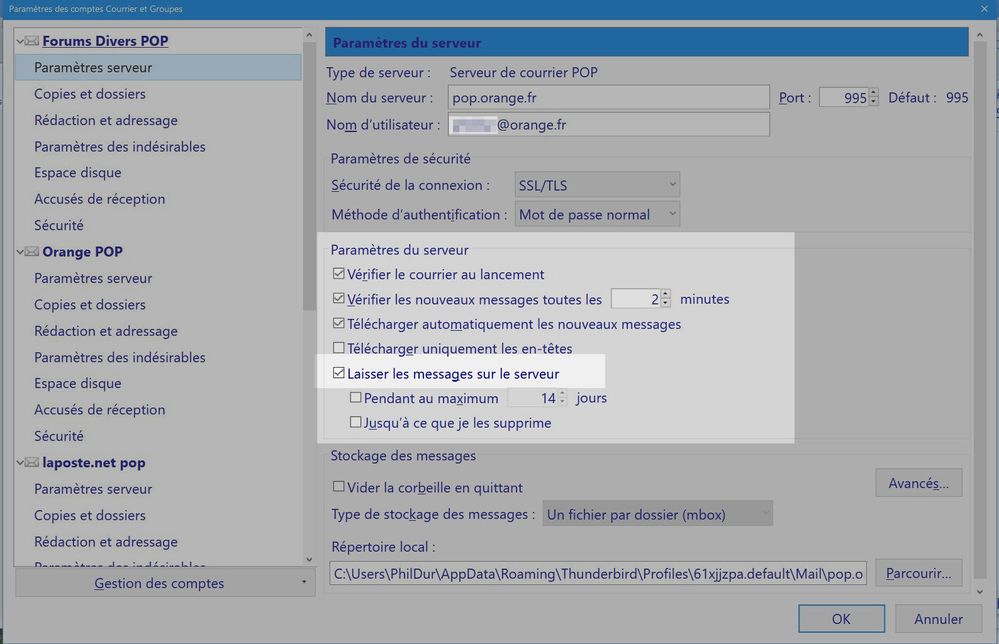
Task: Confirm settings with the OK button
Action: pos(841,619)
